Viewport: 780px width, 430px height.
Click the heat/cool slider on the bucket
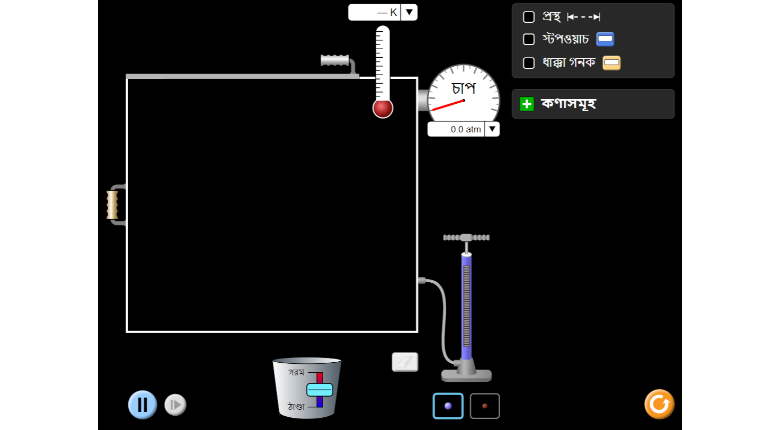click(319, 389)
